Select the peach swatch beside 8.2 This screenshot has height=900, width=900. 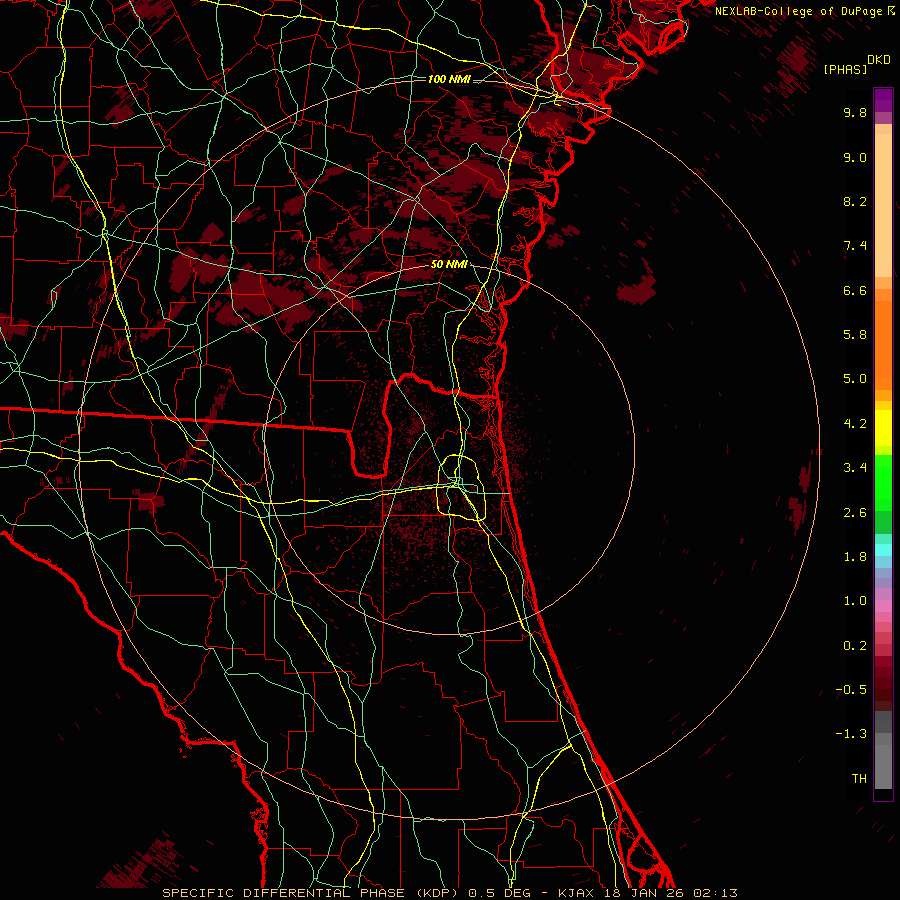[x=883, y=205]
